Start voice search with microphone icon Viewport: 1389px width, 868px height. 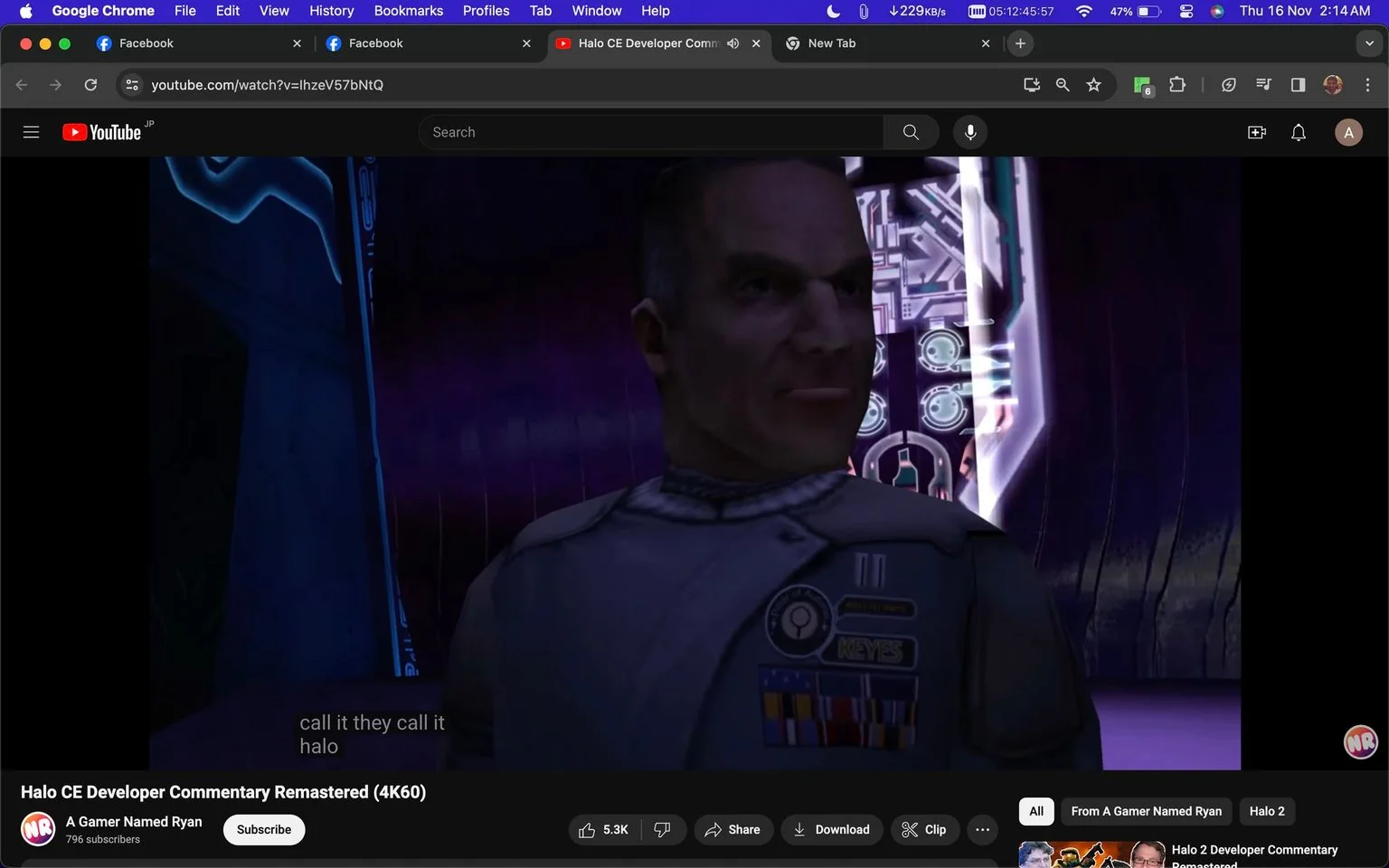(969, 132)
